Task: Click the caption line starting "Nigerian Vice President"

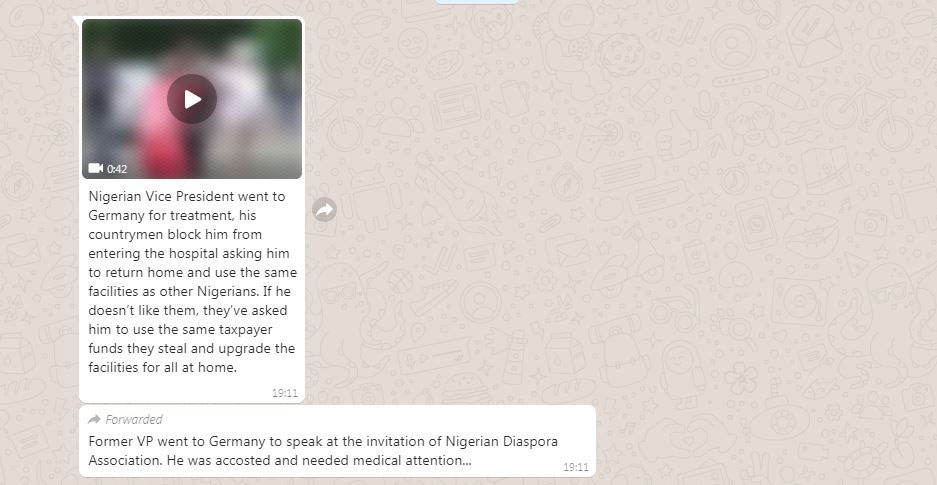Action: 186,196
